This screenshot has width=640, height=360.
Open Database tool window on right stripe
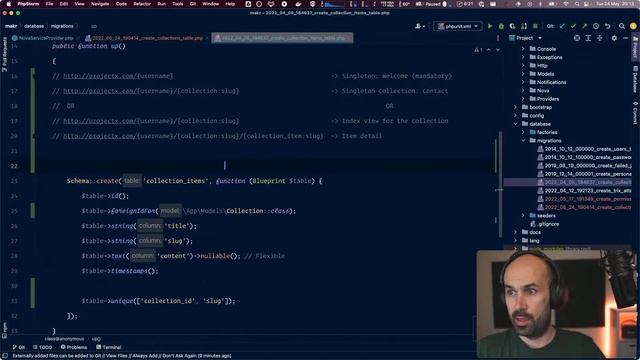tap(636, 80)
